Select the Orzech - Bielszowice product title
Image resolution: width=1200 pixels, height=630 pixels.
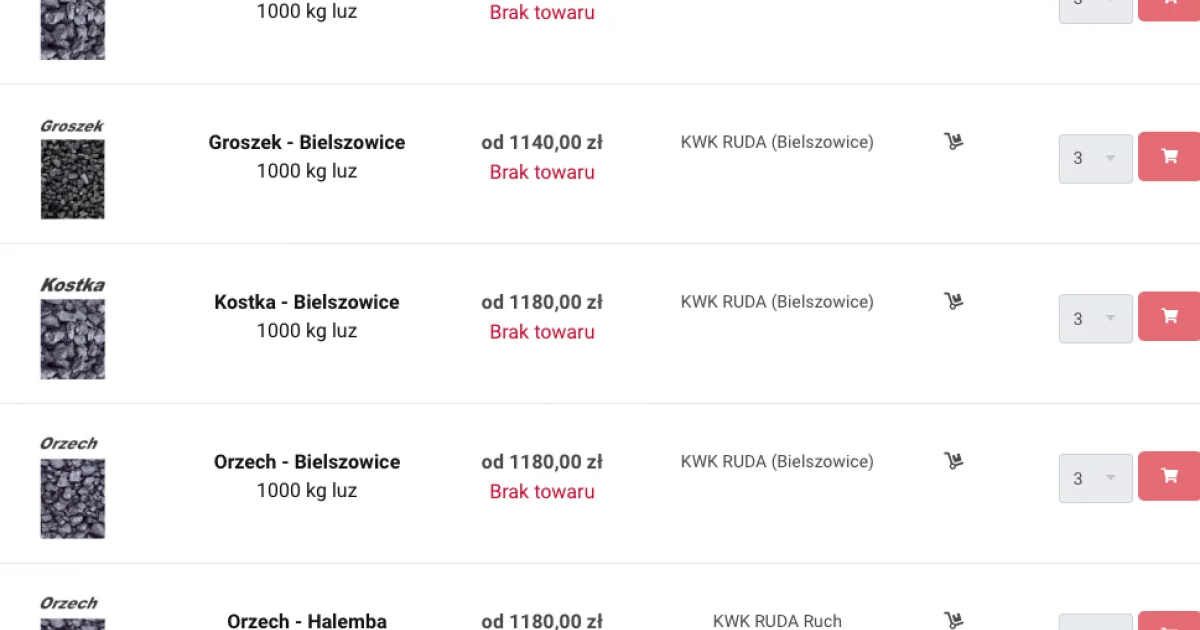coord(307,462)
